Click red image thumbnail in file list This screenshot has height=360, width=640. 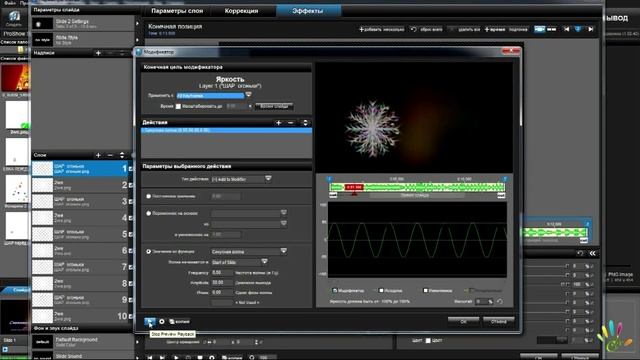16,78
